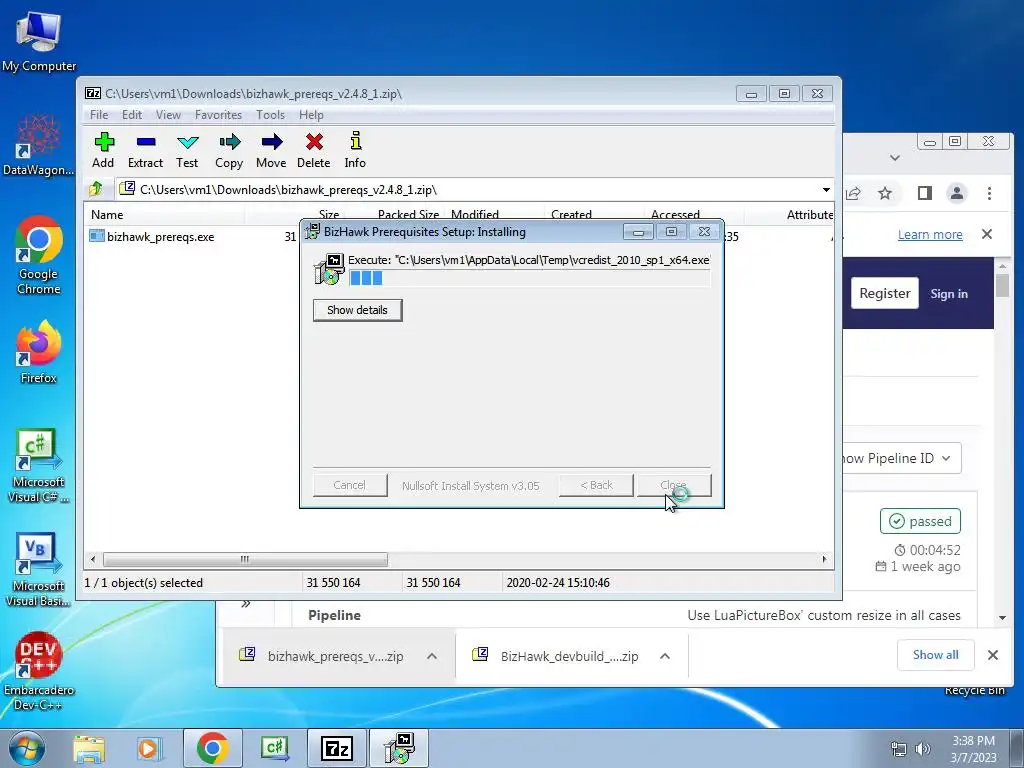The image size is (1024, 768).
Task: Click the Add toolbar icon in 7-Zip
Action: tap(103, 150)
